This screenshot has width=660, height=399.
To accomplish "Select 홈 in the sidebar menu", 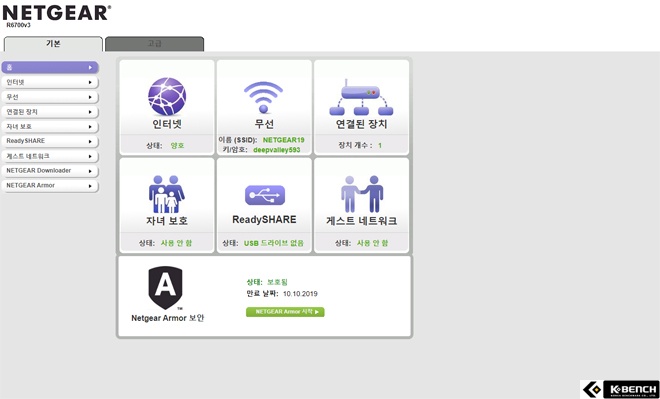I will (50, 67).
